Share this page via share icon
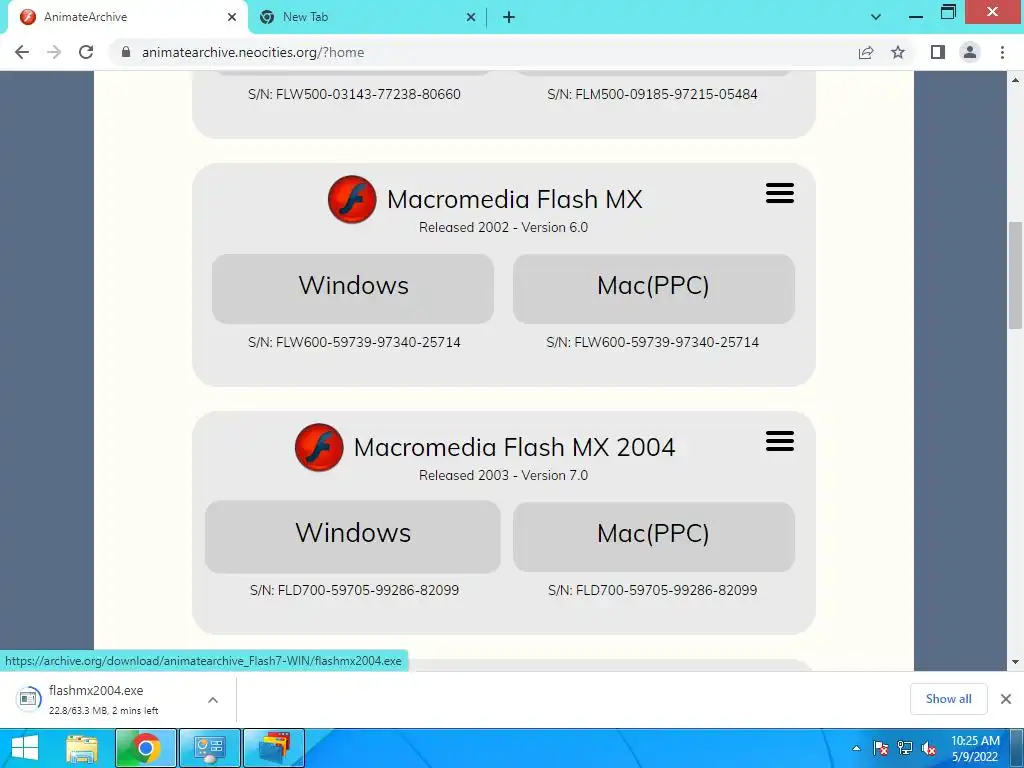 coord(866,52)
